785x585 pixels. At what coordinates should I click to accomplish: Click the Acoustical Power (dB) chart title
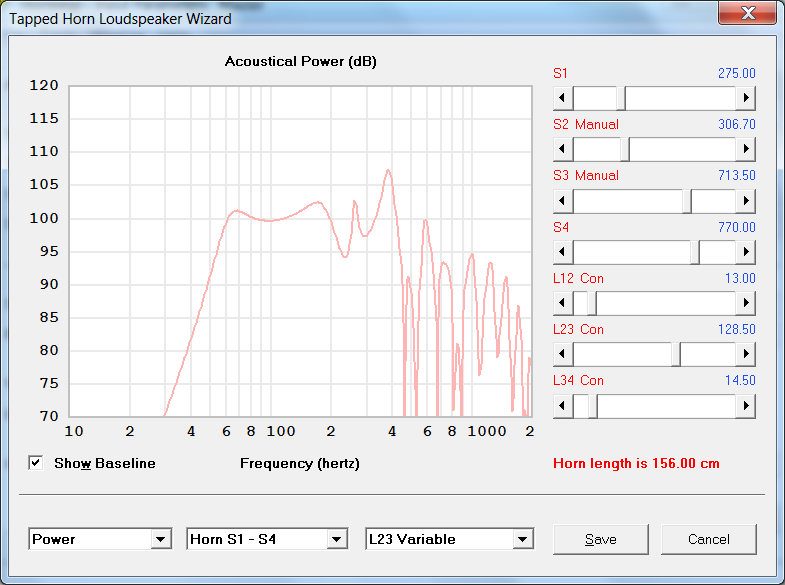click(300, 62)
